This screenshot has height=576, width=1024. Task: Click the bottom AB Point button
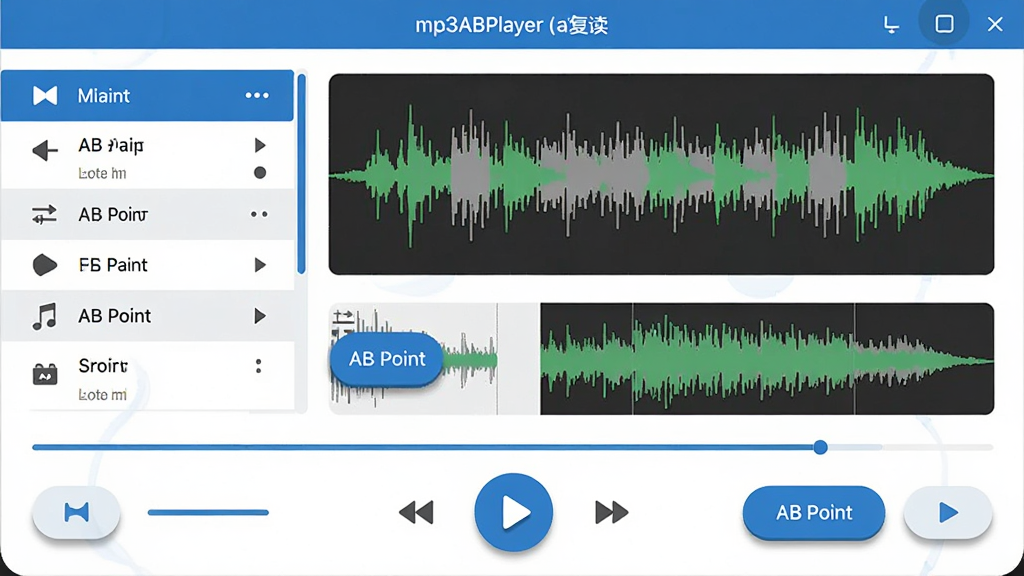click(x=814, y=513)
